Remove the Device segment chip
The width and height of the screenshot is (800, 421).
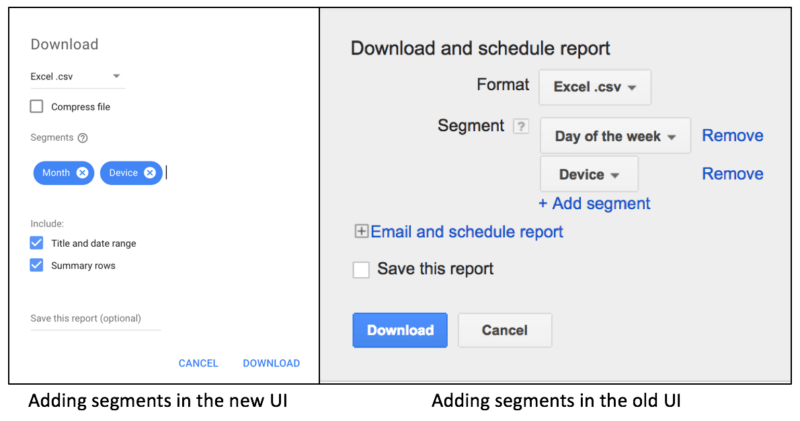(x=149, y=173)
